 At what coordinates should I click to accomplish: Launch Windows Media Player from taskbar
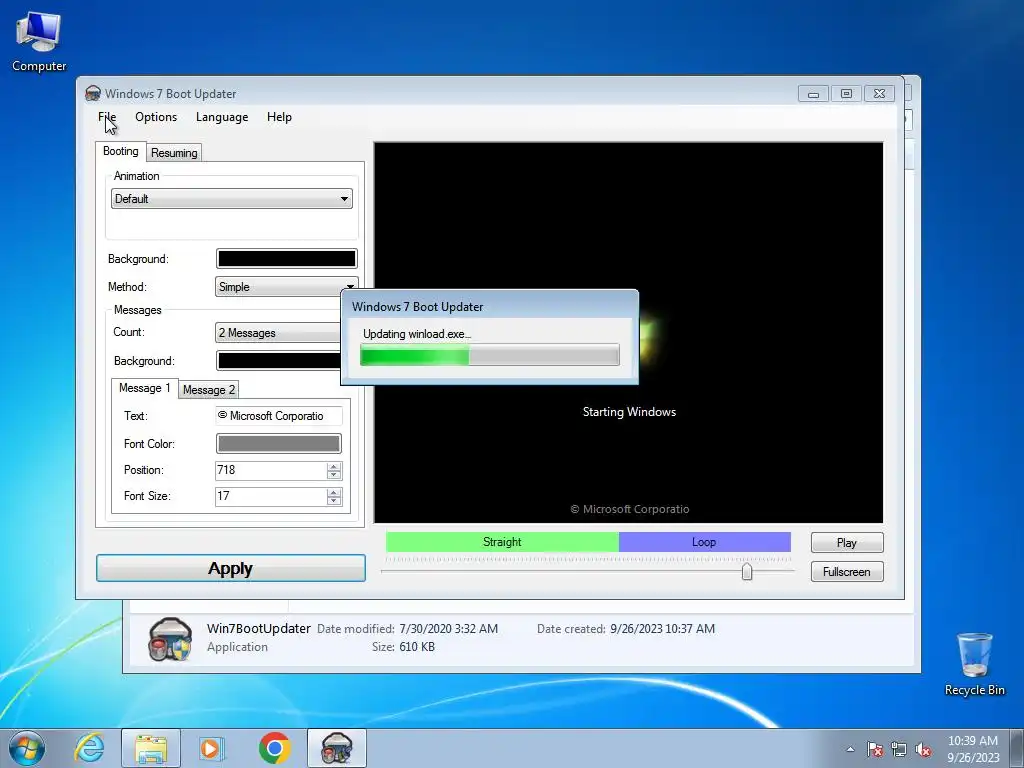212,748
